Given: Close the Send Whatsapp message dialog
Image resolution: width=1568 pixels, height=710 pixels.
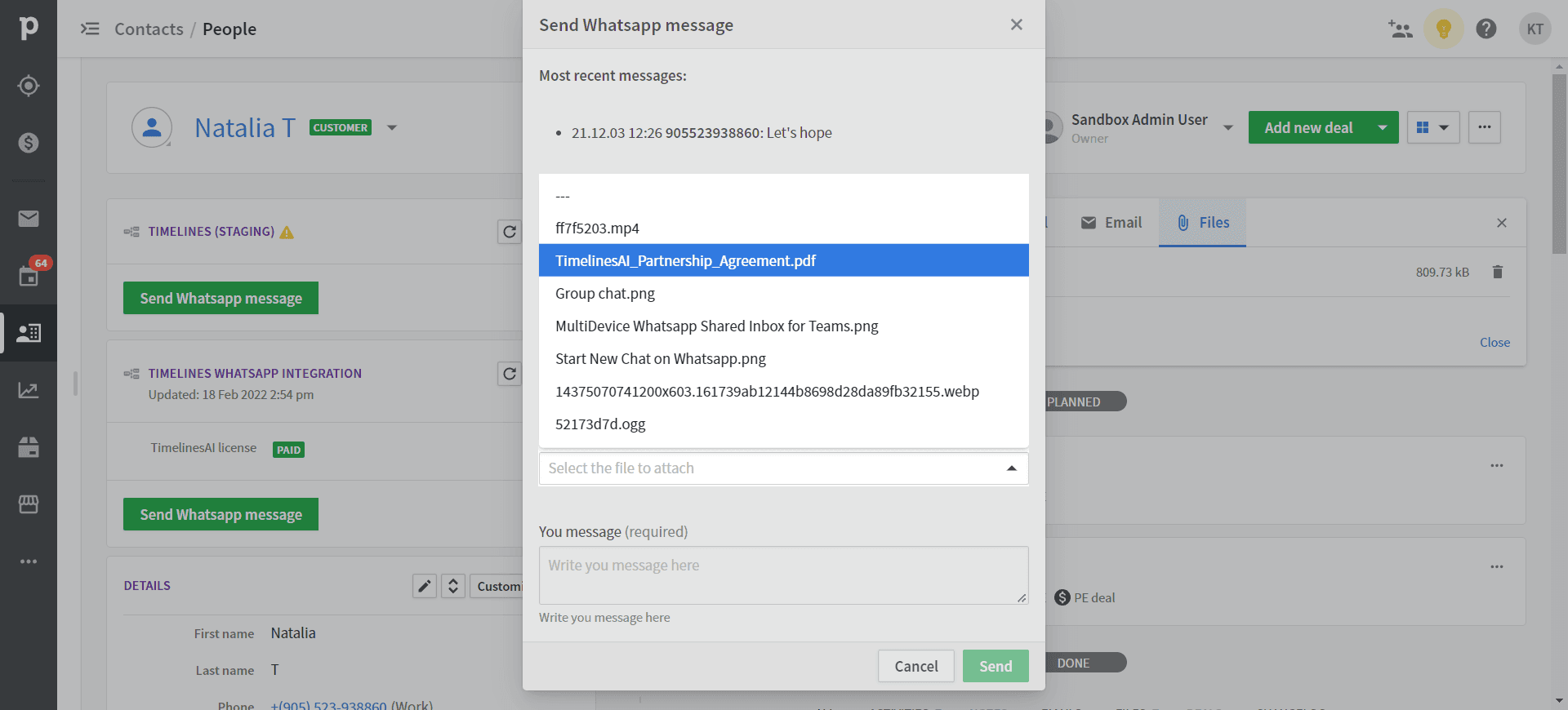Looking at the screenshot, I should (1017, 24).
